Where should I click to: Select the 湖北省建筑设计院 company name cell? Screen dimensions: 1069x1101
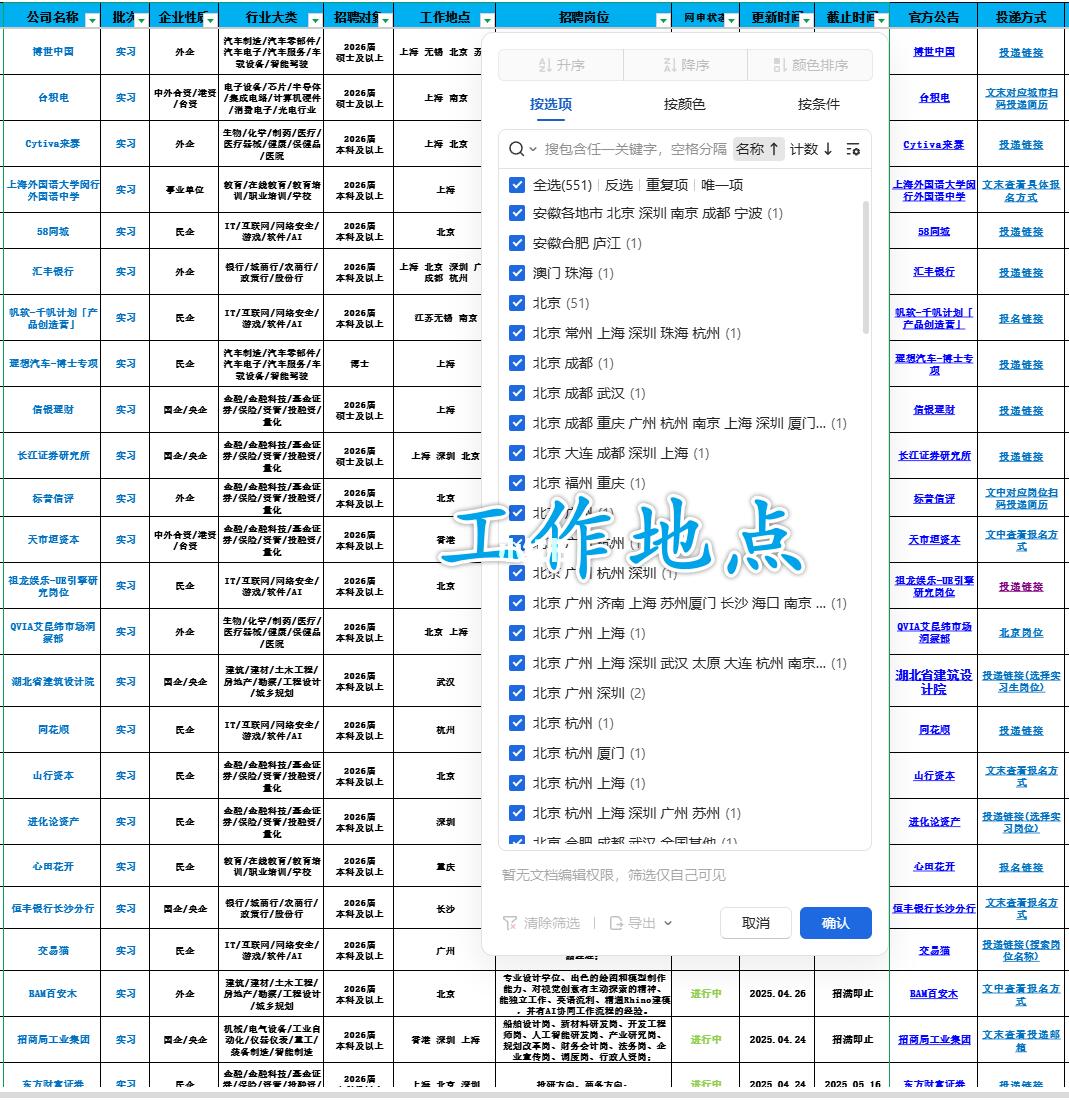click(53, 681)
